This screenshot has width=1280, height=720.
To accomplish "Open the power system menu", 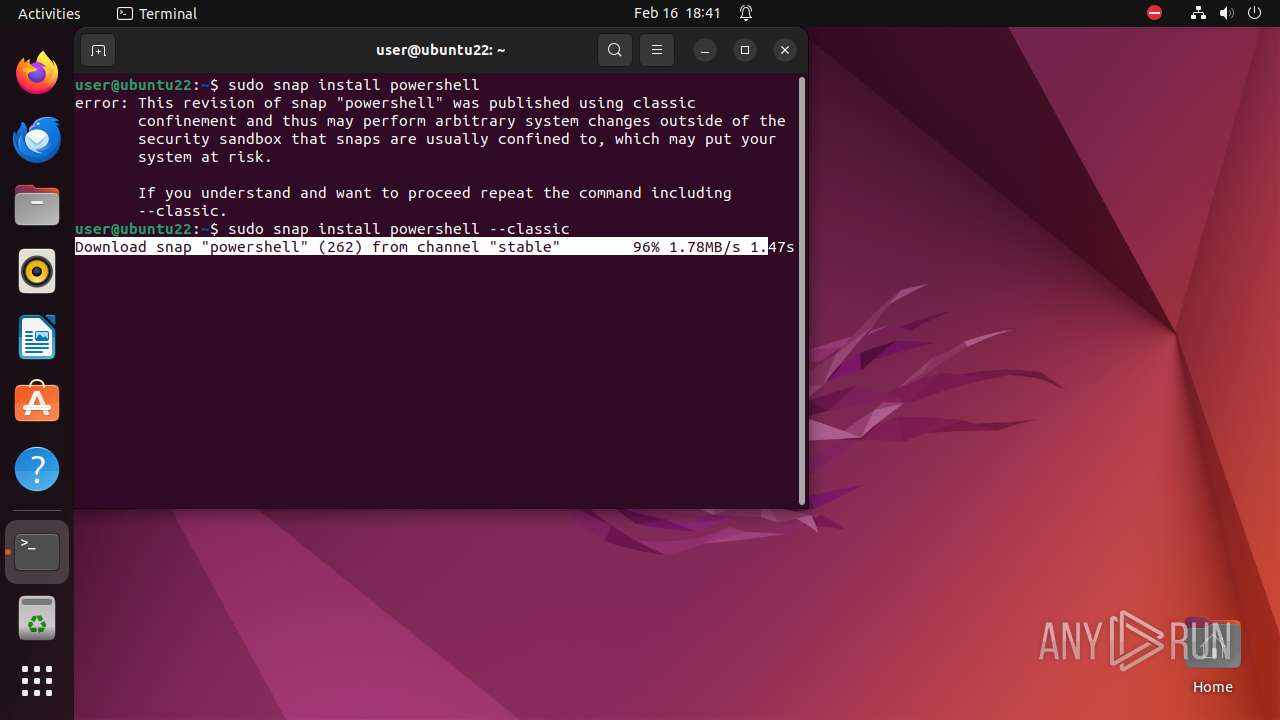I will [x=1254, y=13].
